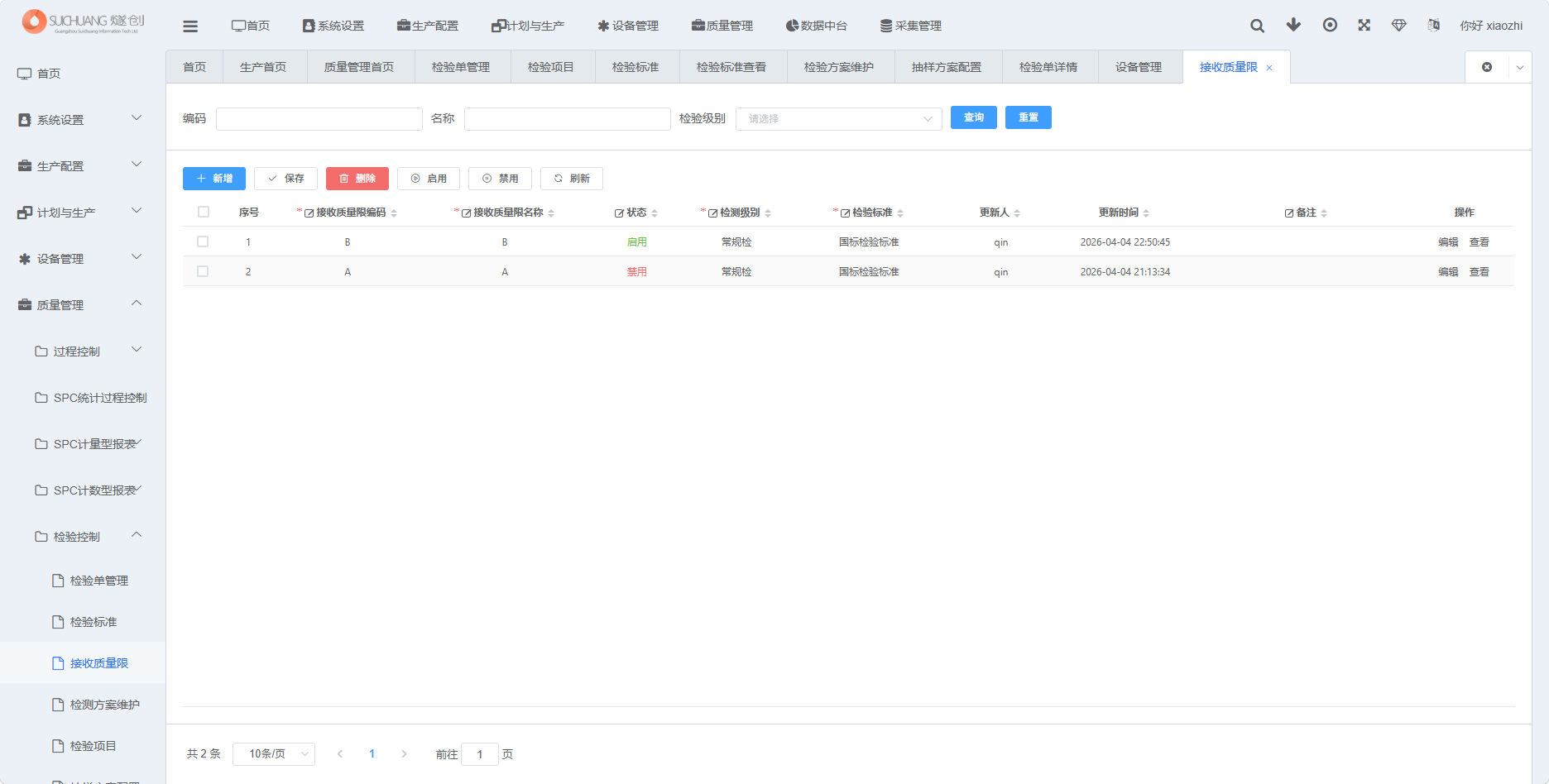1549x784 pixels.
Task: Sort by 接收质量限编码 column sort arrows
Action: [x=394, y=213]
